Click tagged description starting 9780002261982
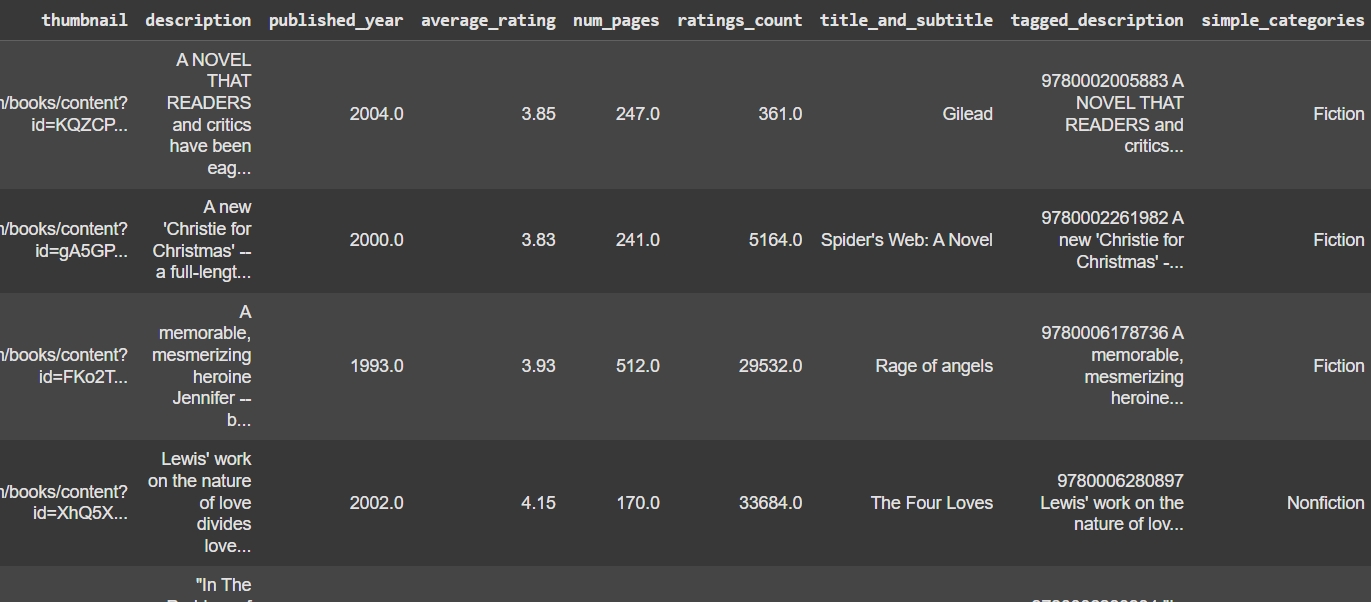The image size is (1371, 602). [x=1112, y=240]
